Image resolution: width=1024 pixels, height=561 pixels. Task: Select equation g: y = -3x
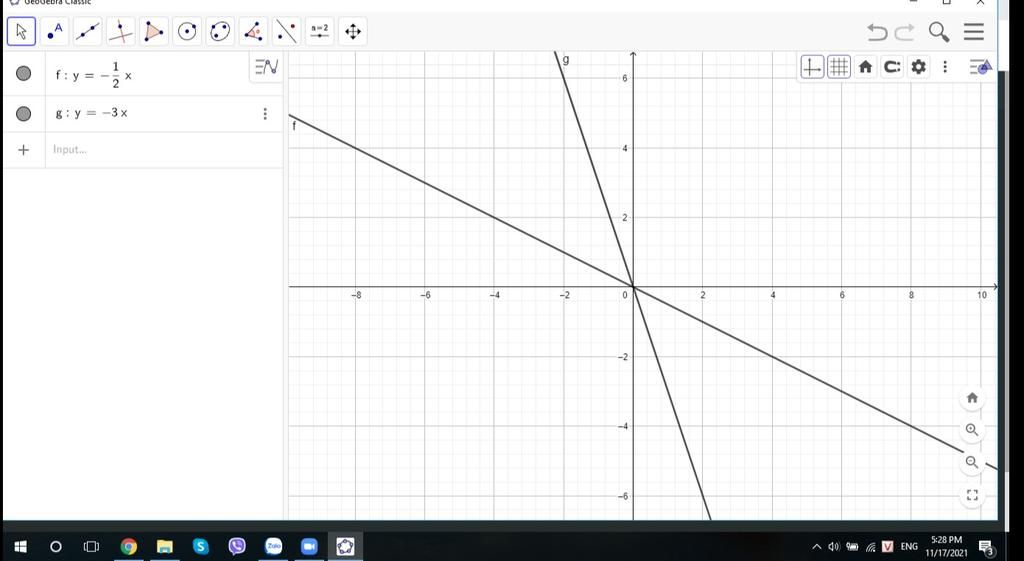(x=91, y=113)
